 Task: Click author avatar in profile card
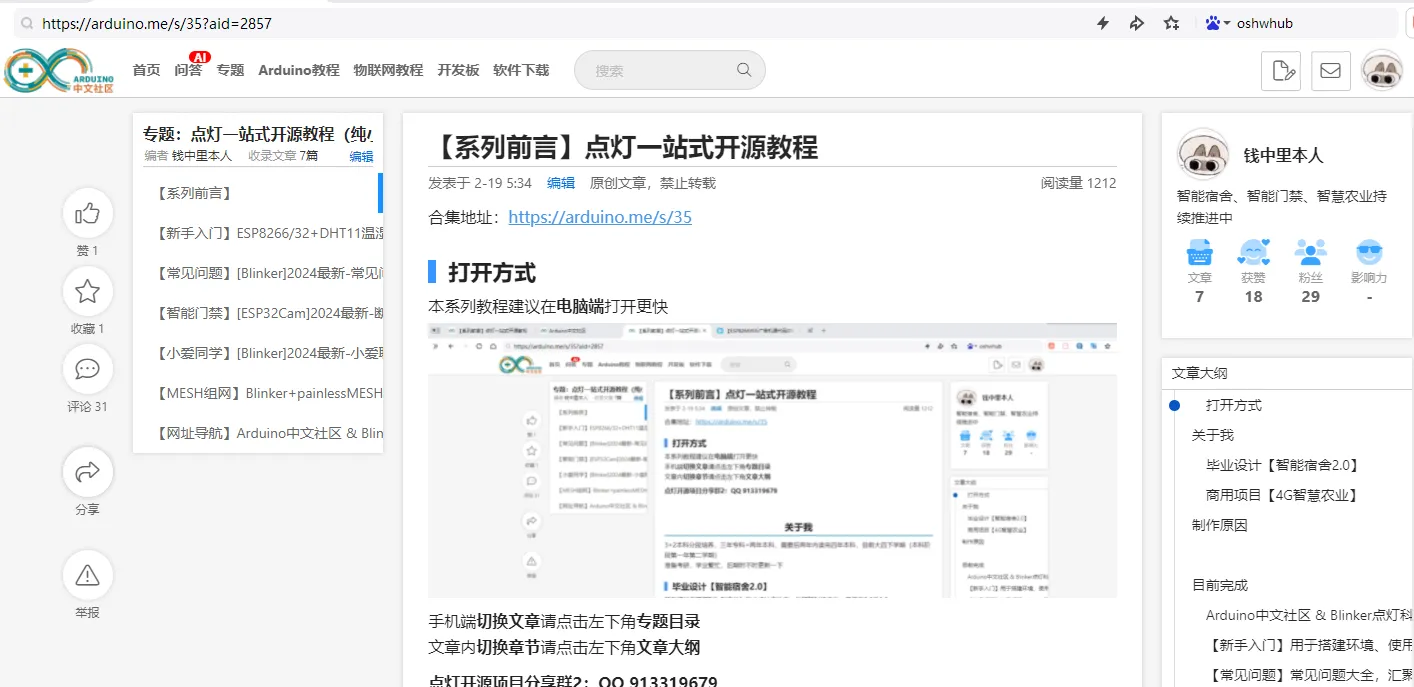(x=1203, y=154)
